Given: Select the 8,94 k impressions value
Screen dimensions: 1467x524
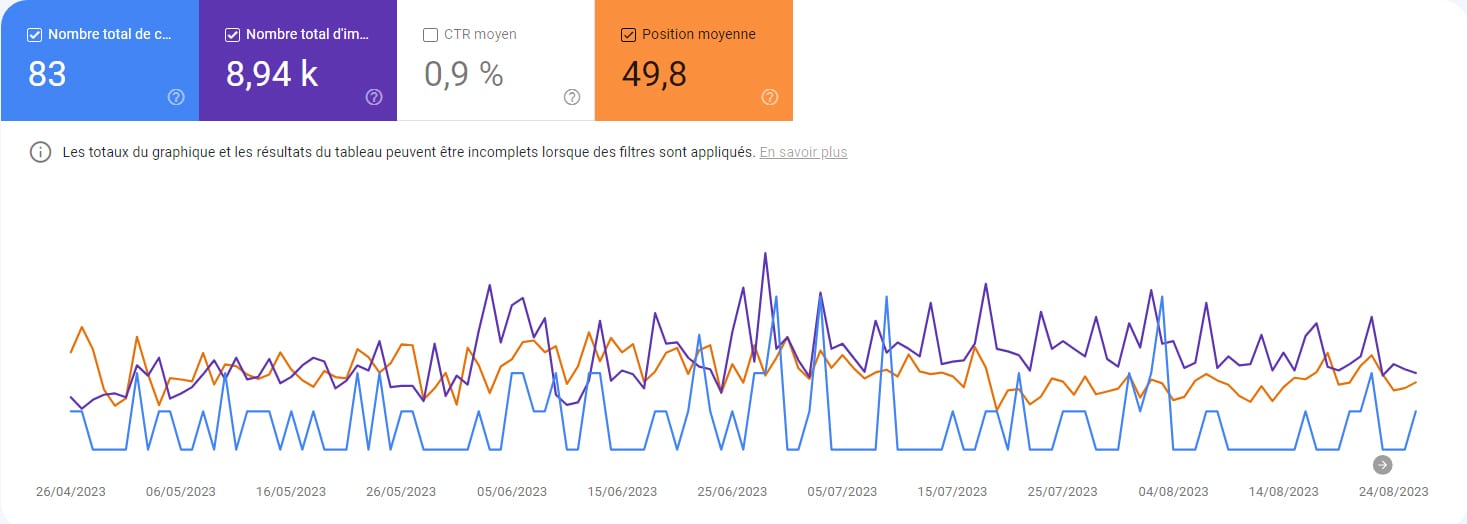Looking at the screenshot, I should click(272, 74).
